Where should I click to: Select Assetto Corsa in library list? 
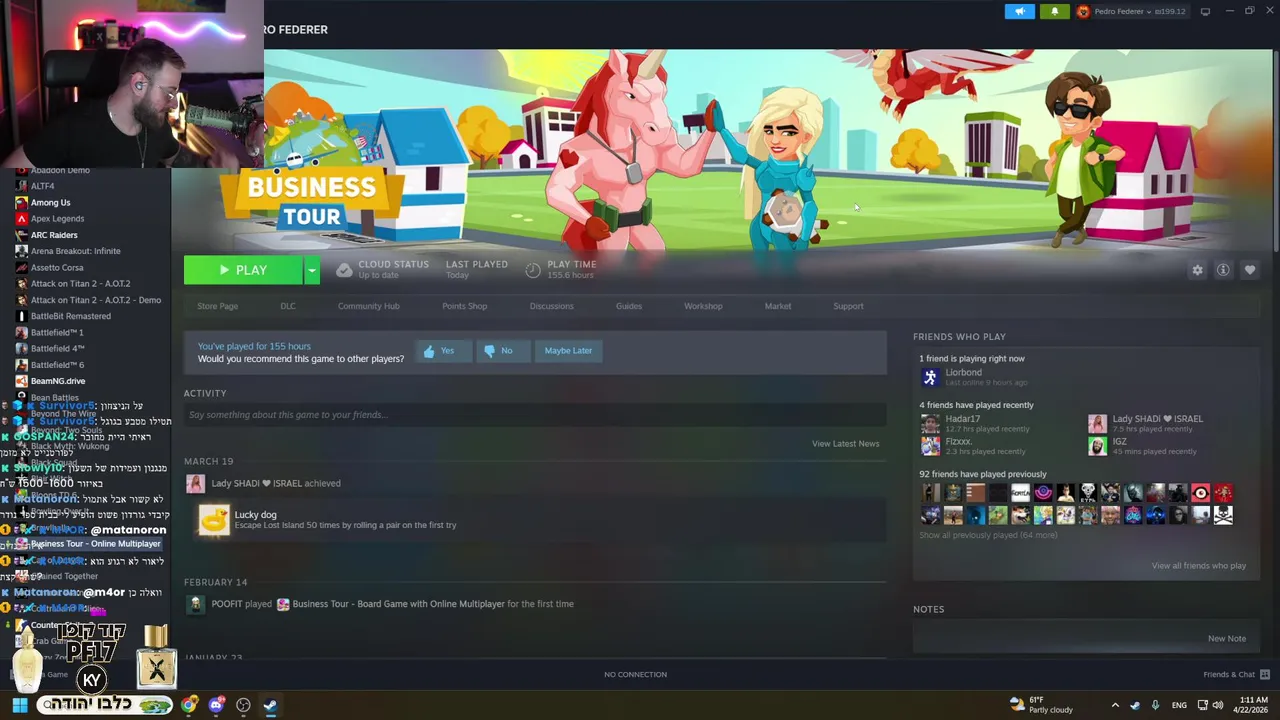(57, 268)
